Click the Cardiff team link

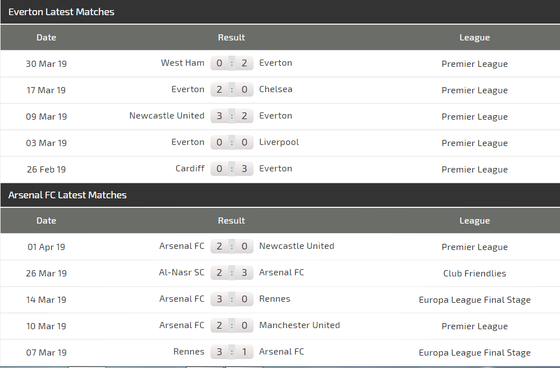[x=190, y=169]
